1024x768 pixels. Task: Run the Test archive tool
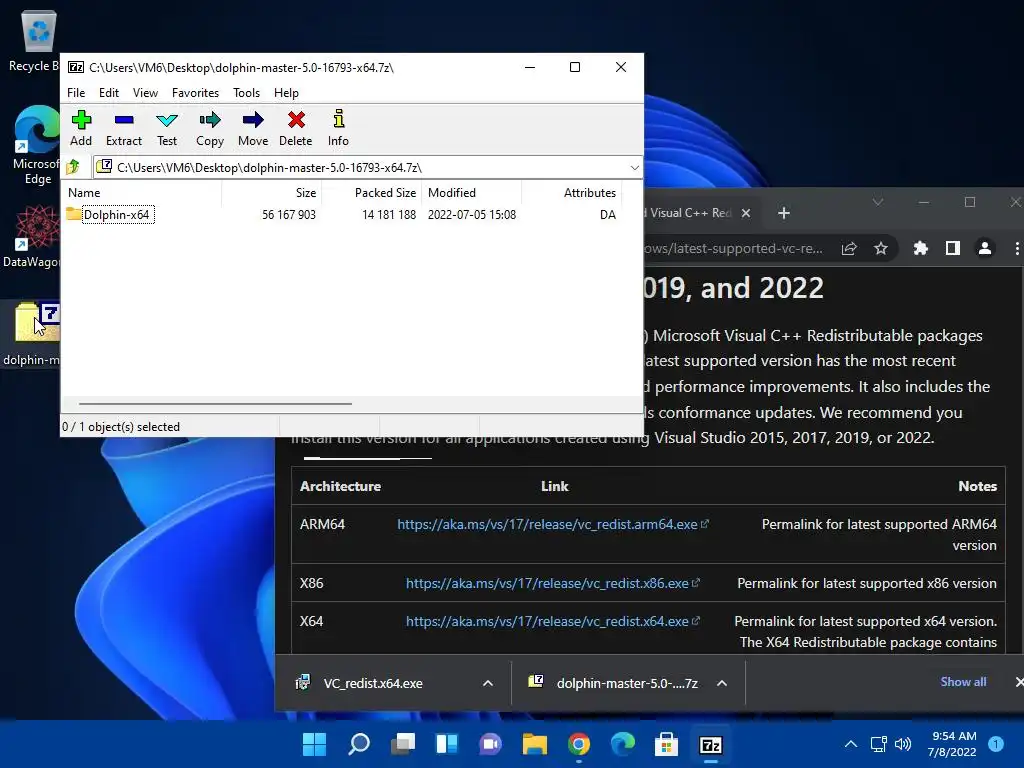point(167,128)
